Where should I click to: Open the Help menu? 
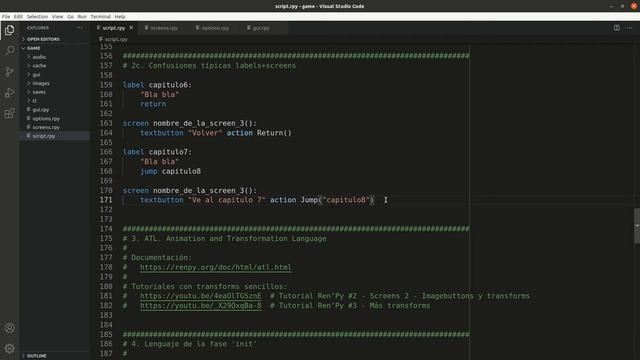tap(120, 17)
